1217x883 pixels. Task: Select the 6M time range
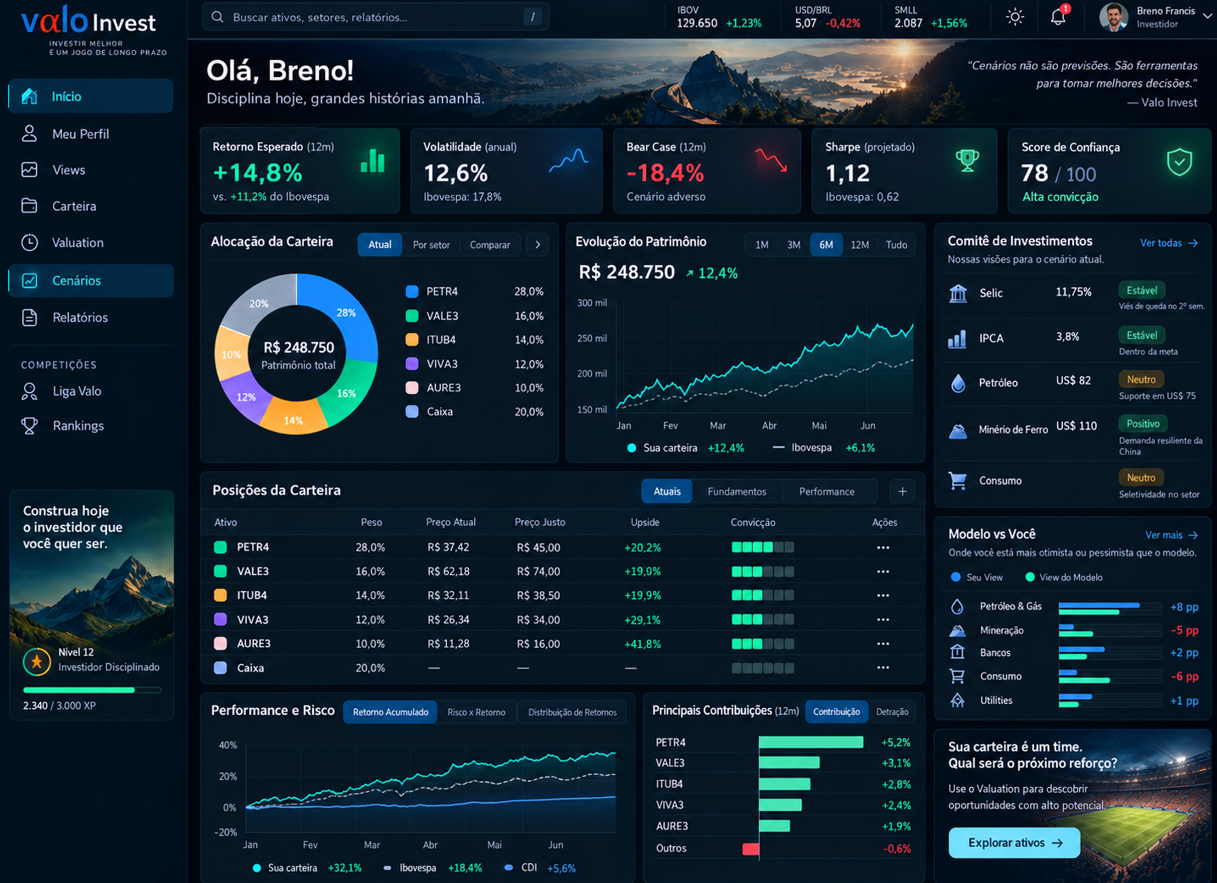click(x=826, y=245)
